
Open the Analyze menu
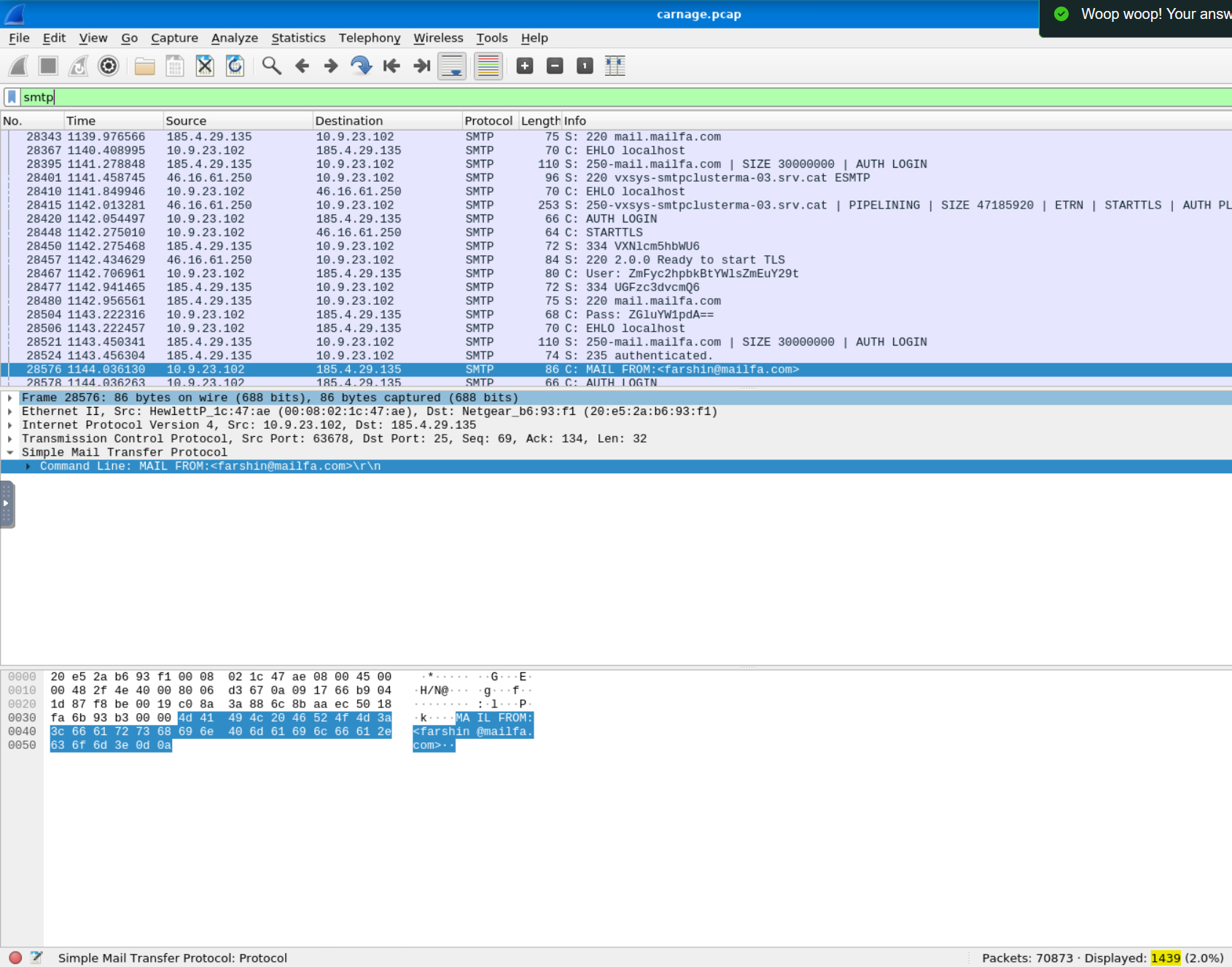click(234, 38)
